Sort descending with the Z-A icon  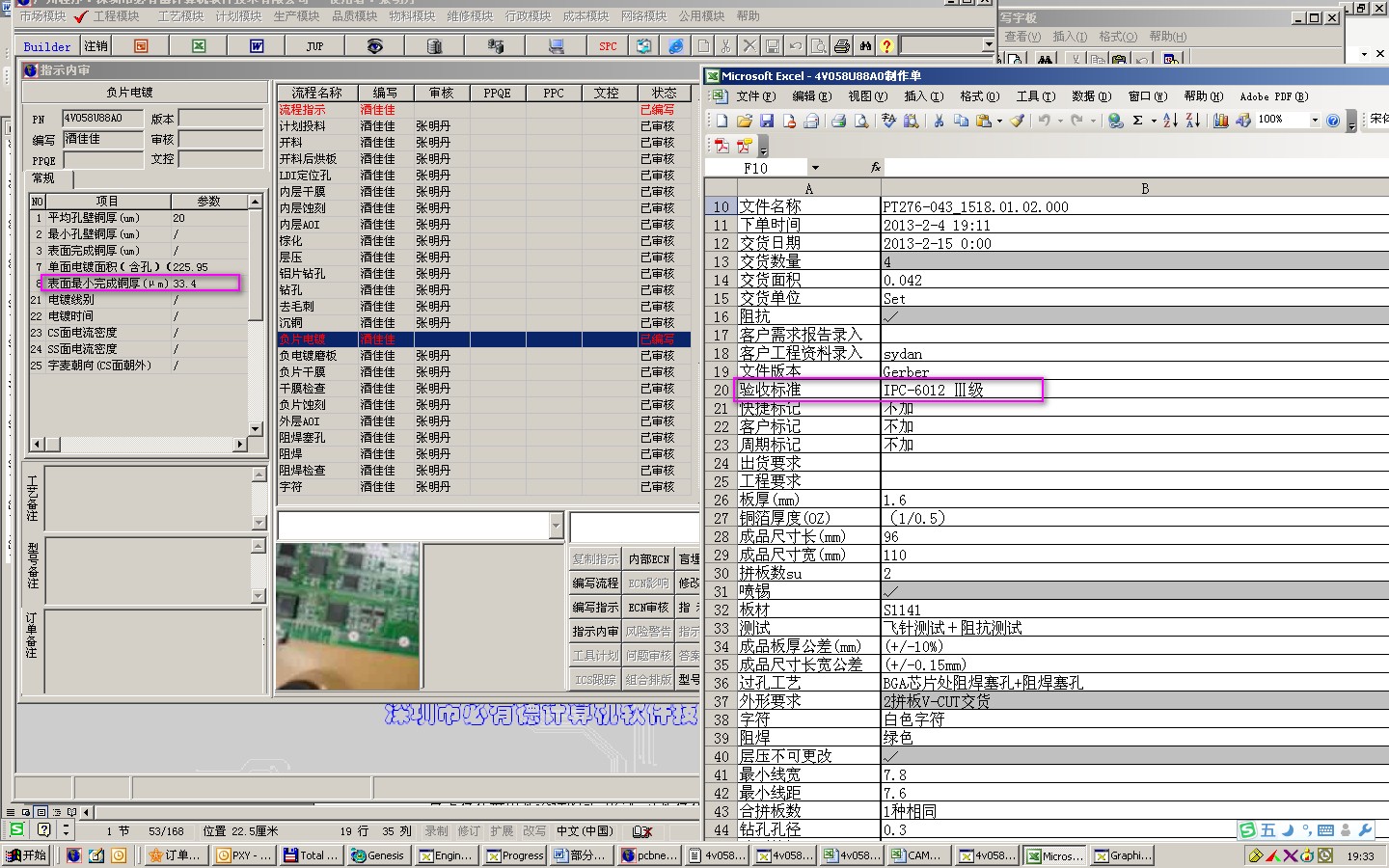(1192, 121)
